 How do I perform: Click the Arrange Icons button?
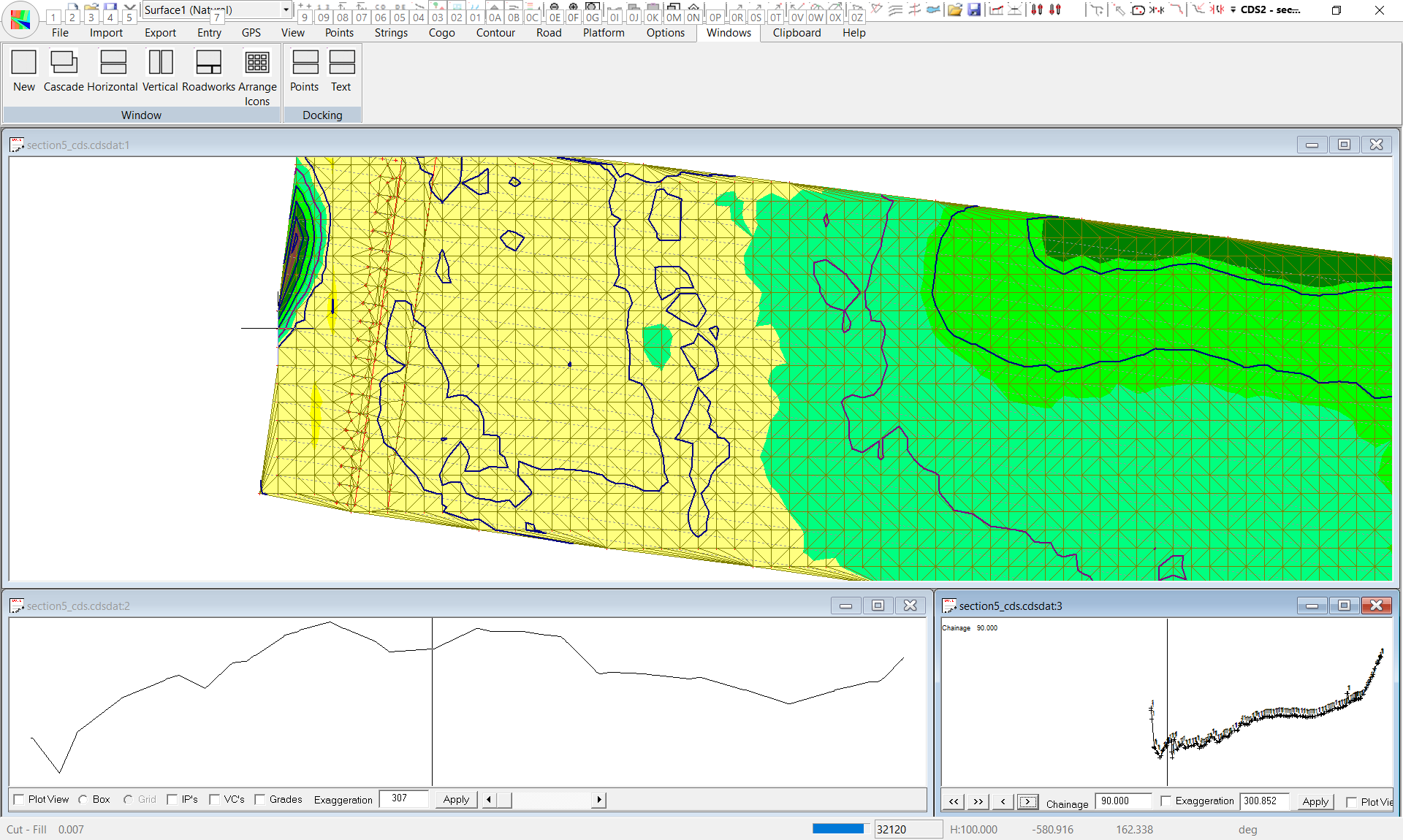[x=257, y=63]
